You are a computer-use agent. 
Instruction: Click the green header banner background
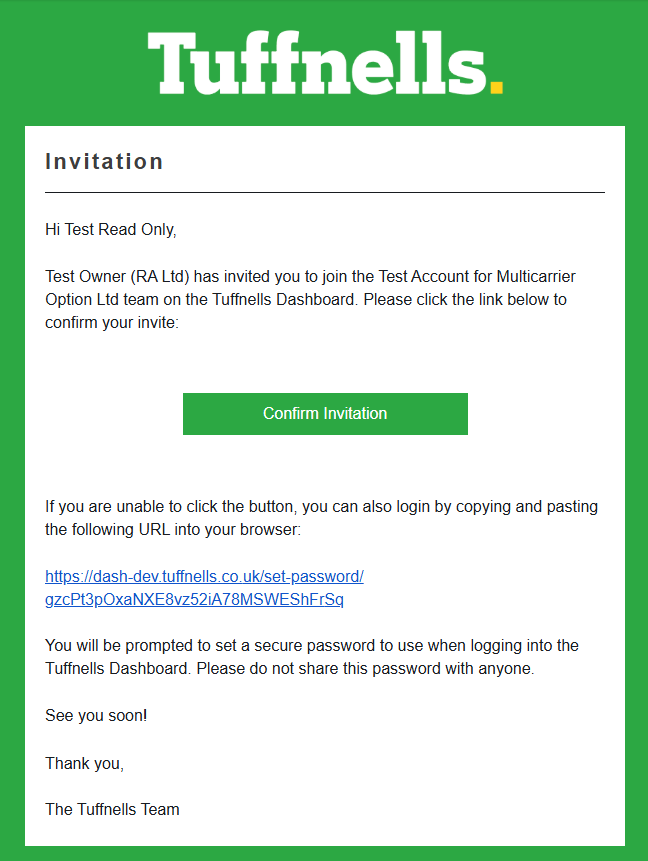70,60
